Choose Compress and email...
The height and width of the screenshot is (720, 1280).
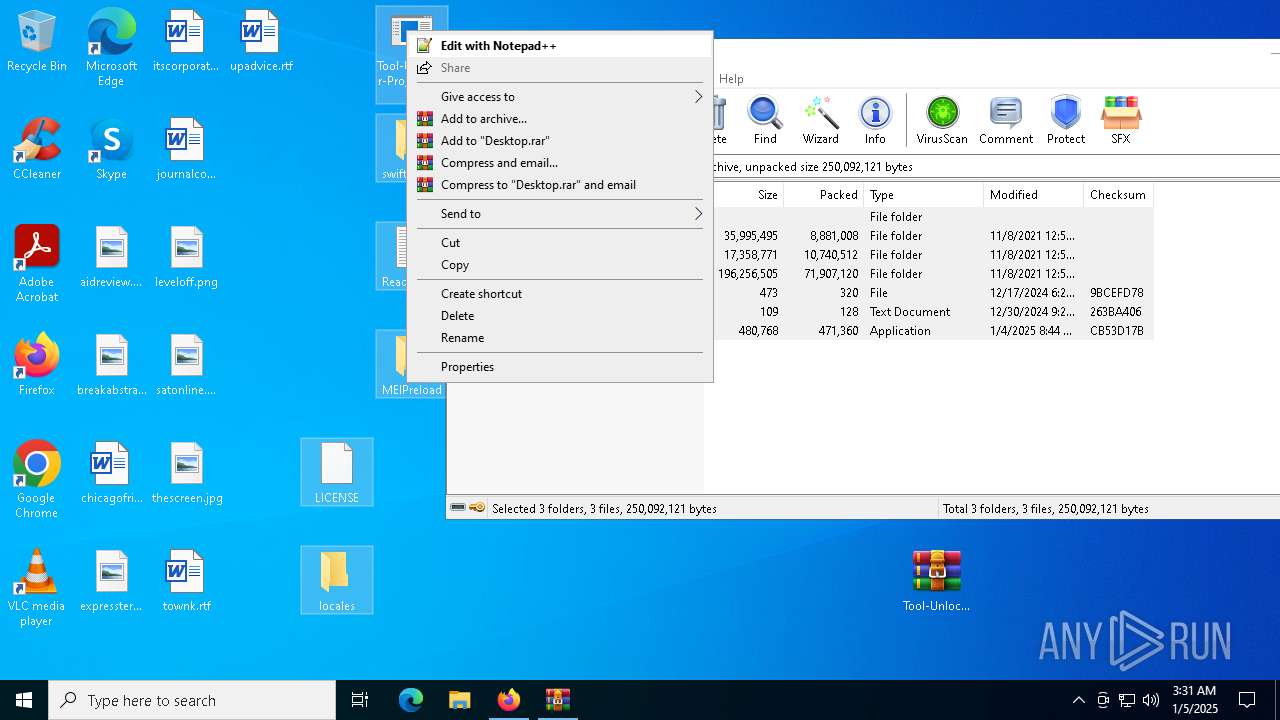point(560,163)
